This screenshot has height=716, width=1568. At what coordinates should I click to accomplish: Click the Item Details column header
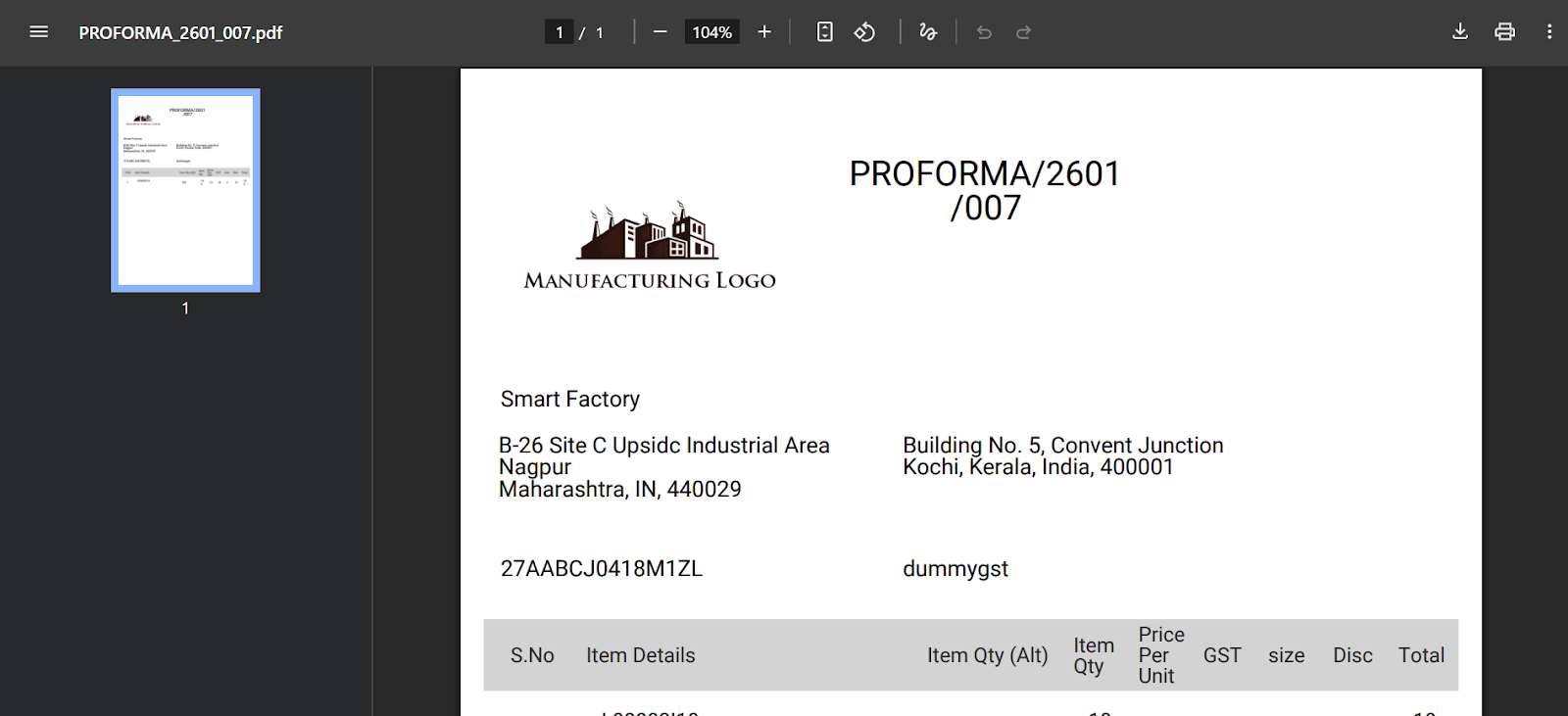click(x=640, y=655)
